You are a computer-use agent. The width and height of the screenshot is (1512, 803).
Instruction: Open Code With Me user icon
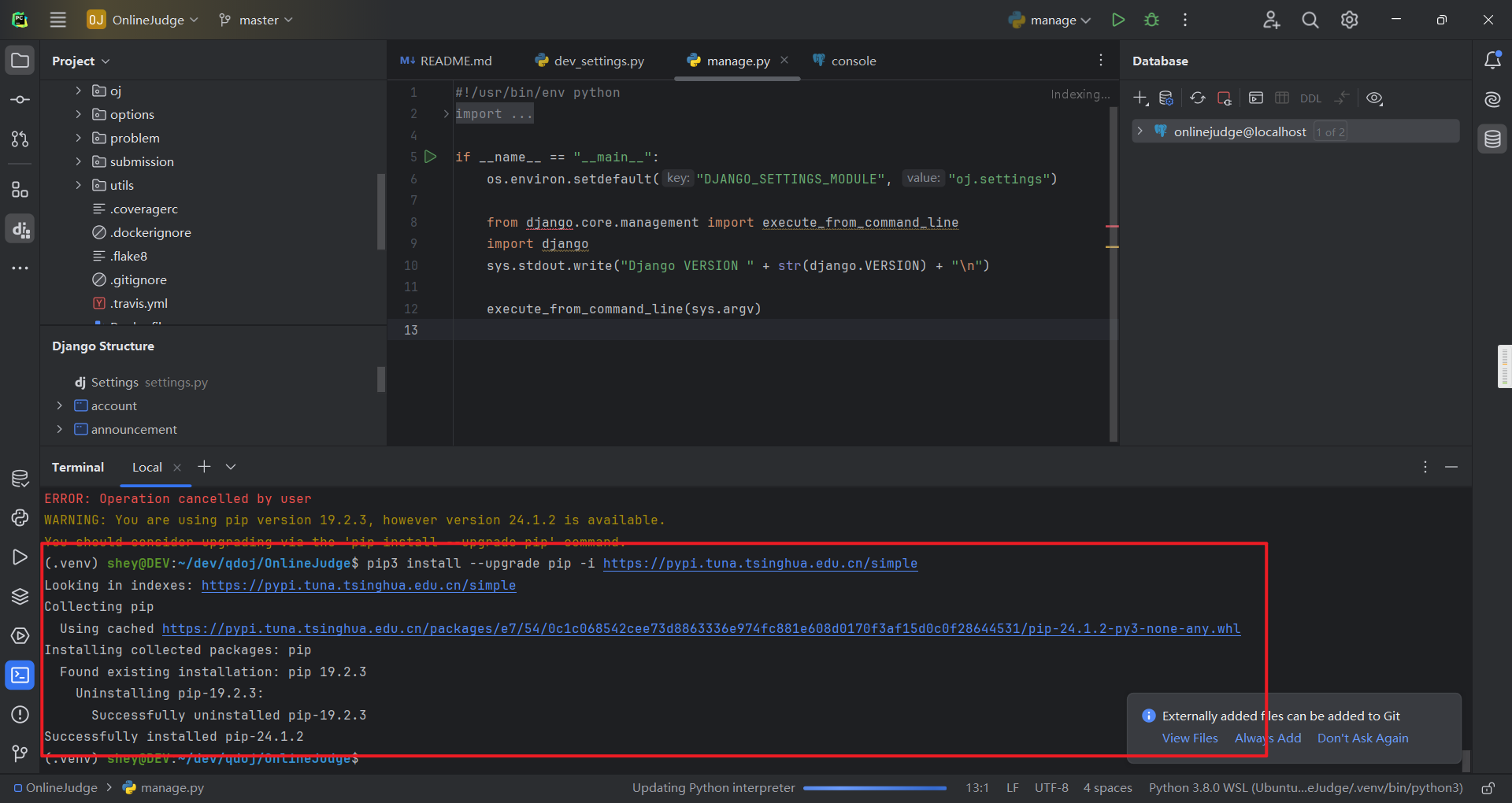[x=1271, y=20]
